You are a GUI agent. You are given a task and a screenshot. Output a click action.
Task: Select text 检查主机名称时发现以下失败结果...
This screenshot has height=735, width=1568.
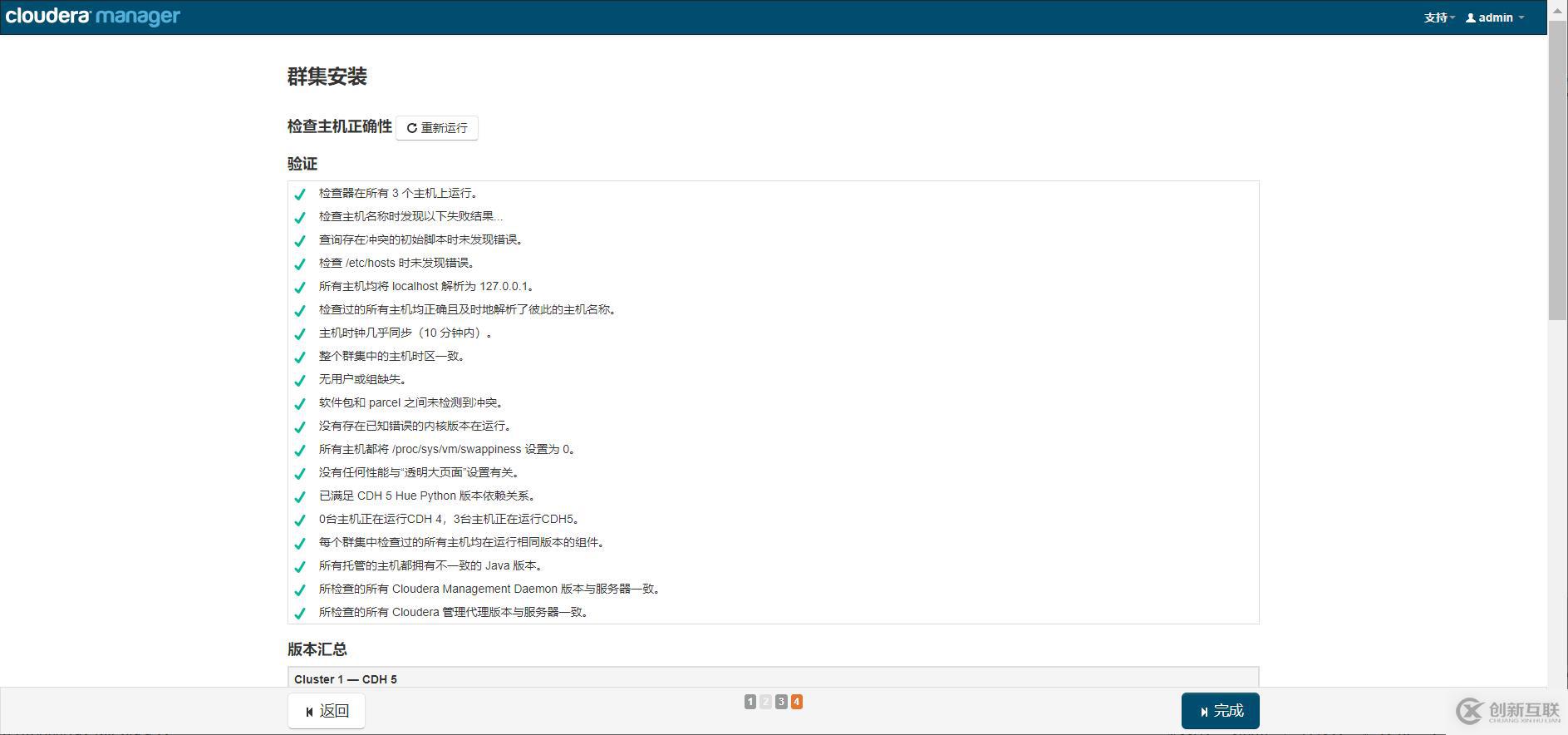coord(410,216)
